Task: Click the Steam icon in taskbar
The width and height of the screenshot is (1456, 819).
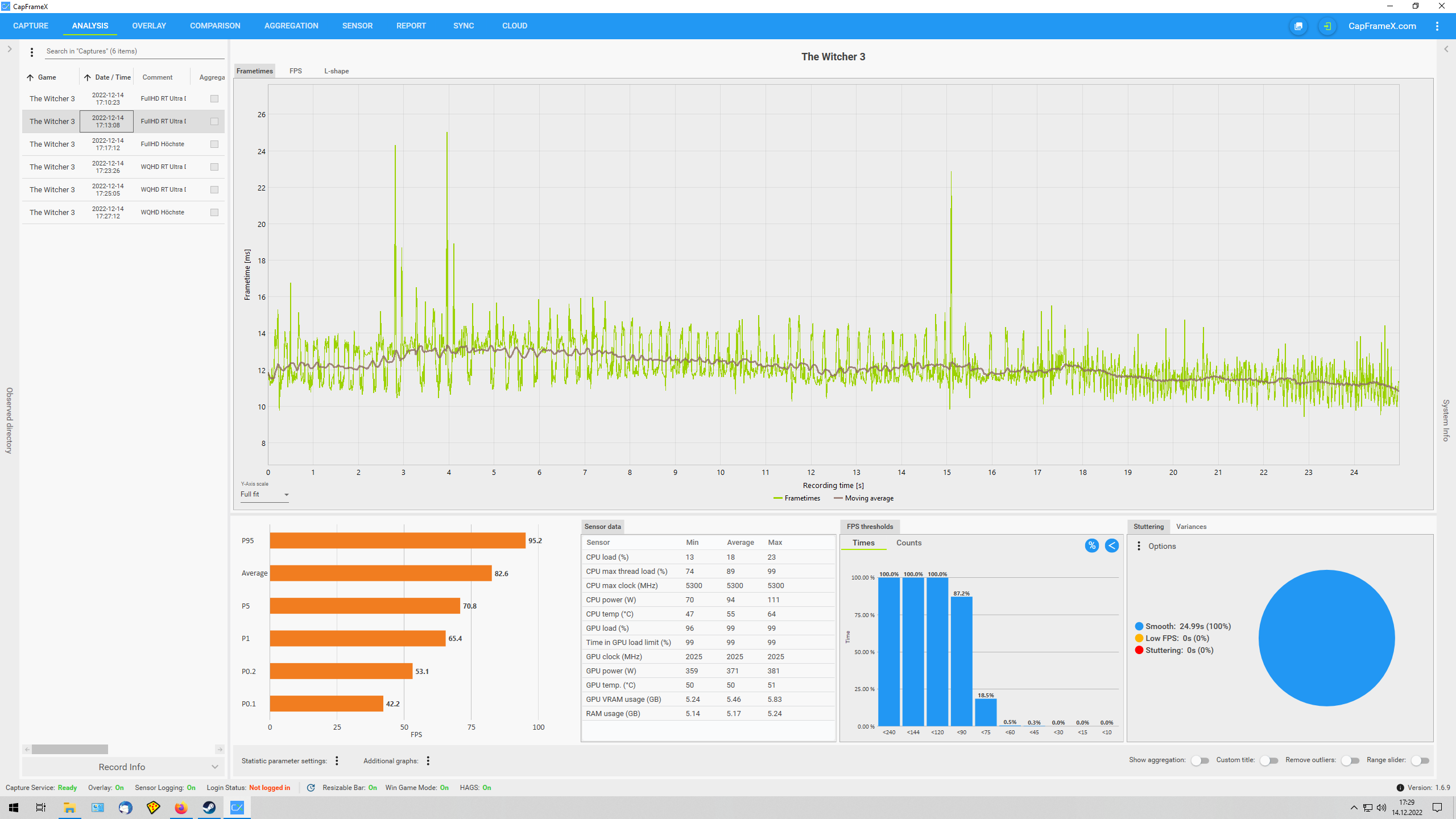Action: [x=209, y=808]
